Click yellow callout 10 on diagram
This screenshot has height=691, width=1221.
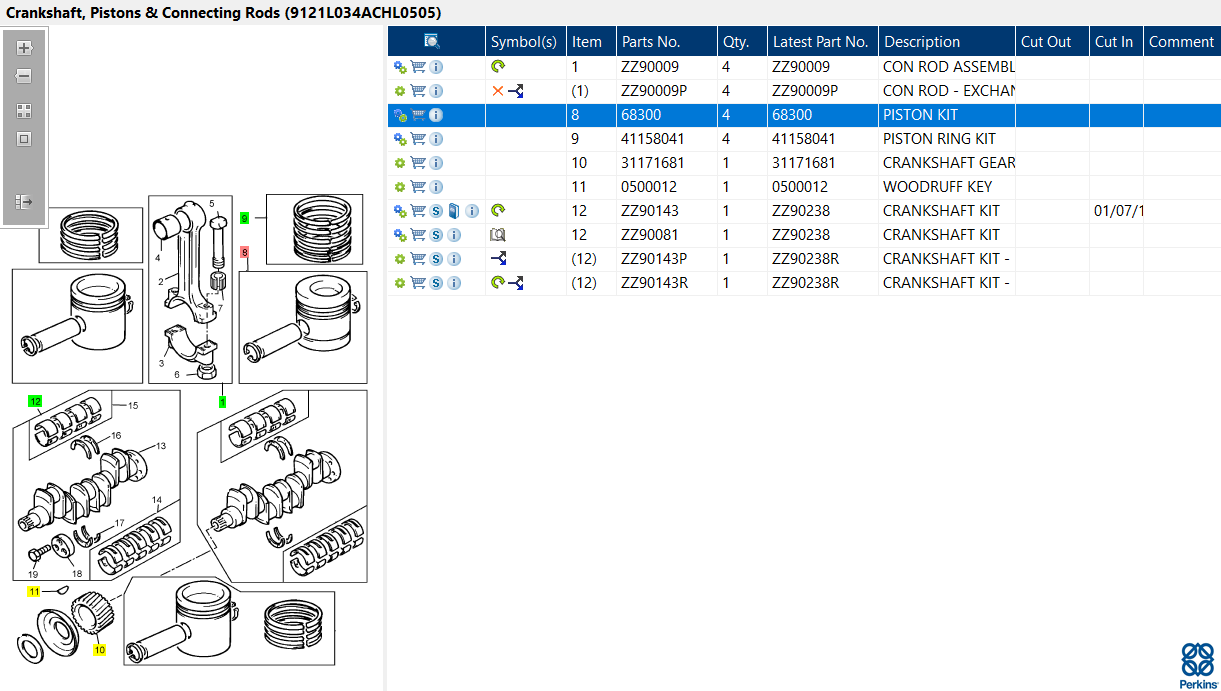(x=99, y=649)
